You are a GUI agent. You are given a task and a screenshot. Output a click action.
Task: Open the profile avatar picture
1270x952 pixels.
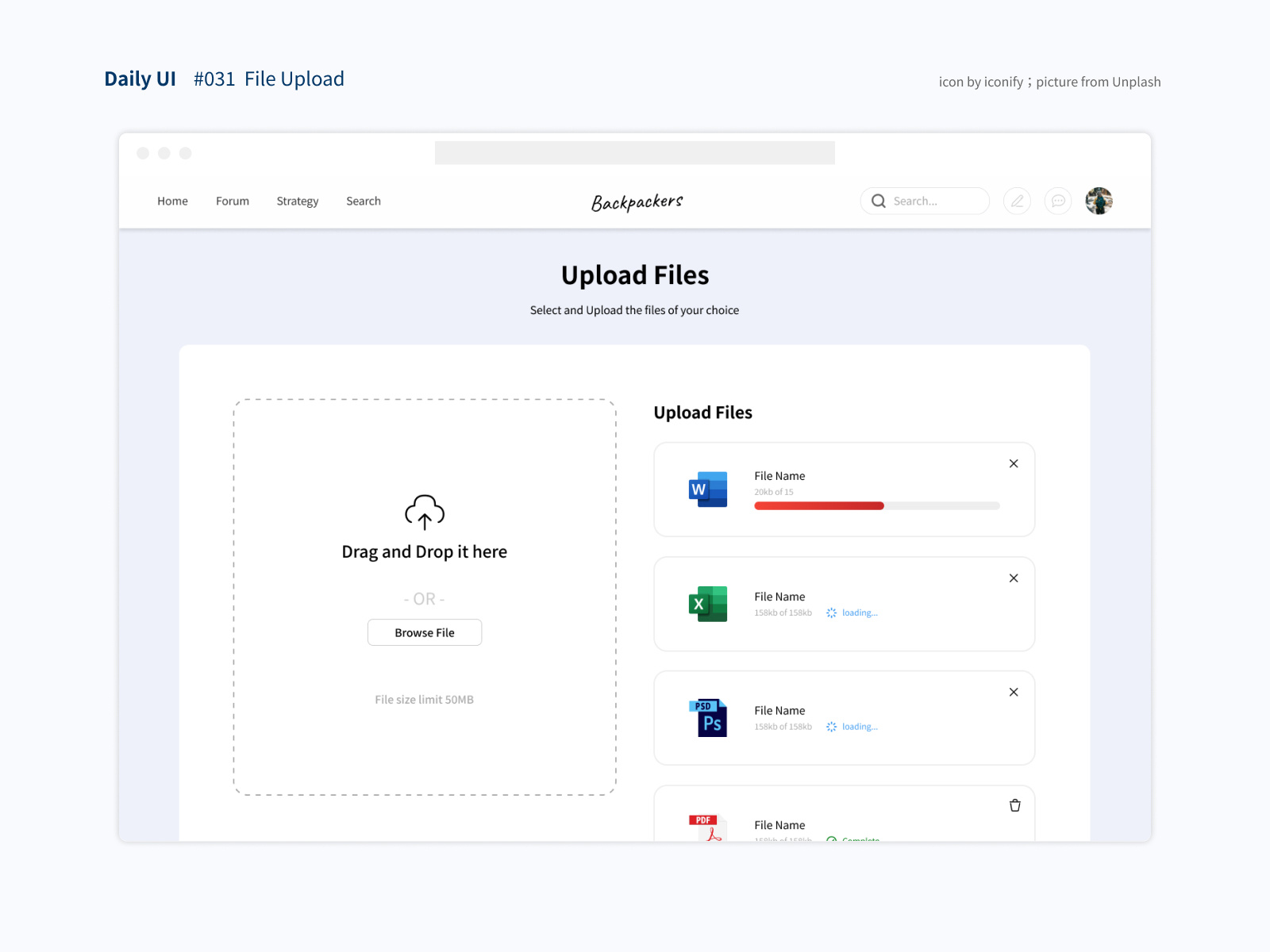click(1099, 201)
